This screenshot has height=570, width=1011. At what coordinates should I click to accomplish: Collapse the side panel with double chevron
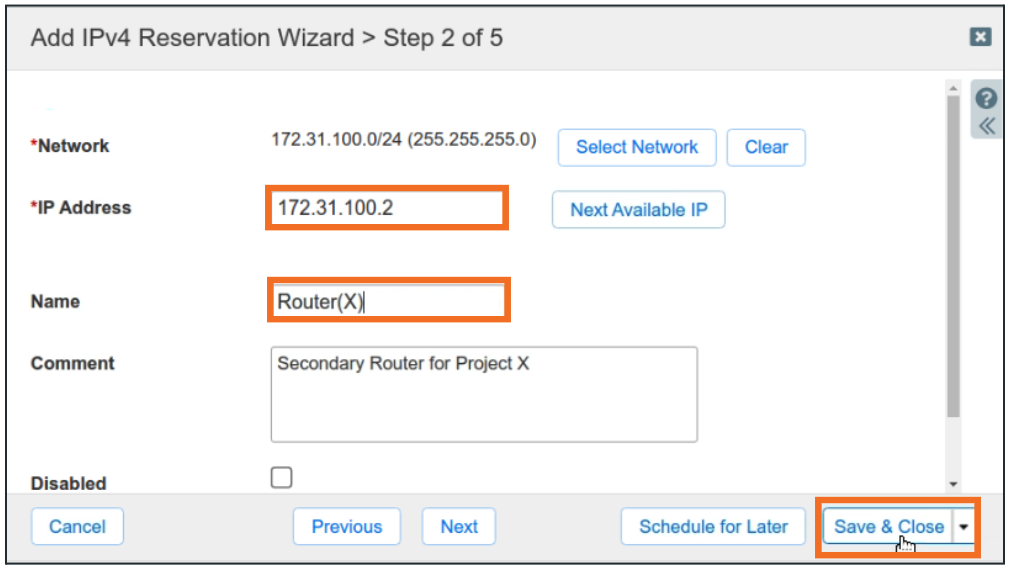(986, 126)
